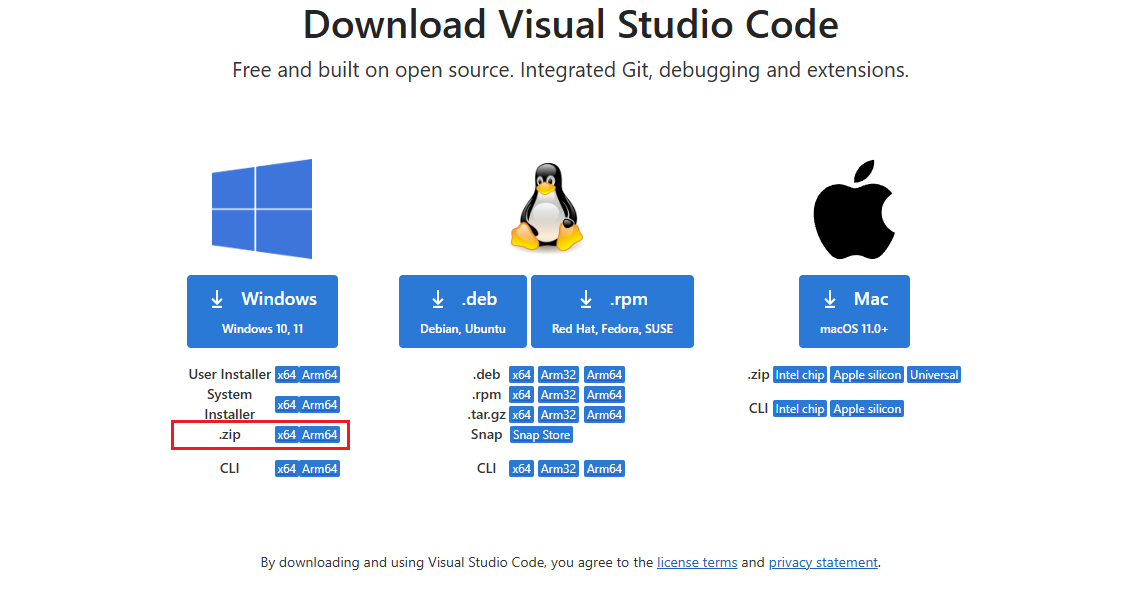
Task: Select Arm64 in the .tar.gz row
Action: coord(604,415)
